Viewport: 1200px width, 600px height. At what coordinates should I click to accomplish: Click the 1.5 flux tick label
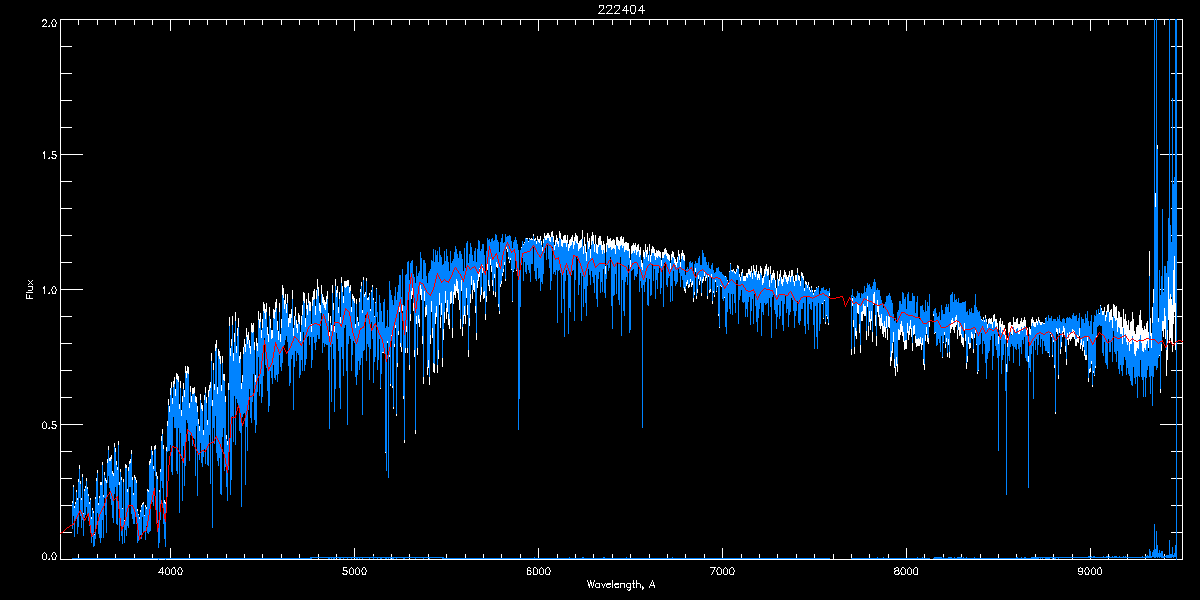(x=48, y=156)
